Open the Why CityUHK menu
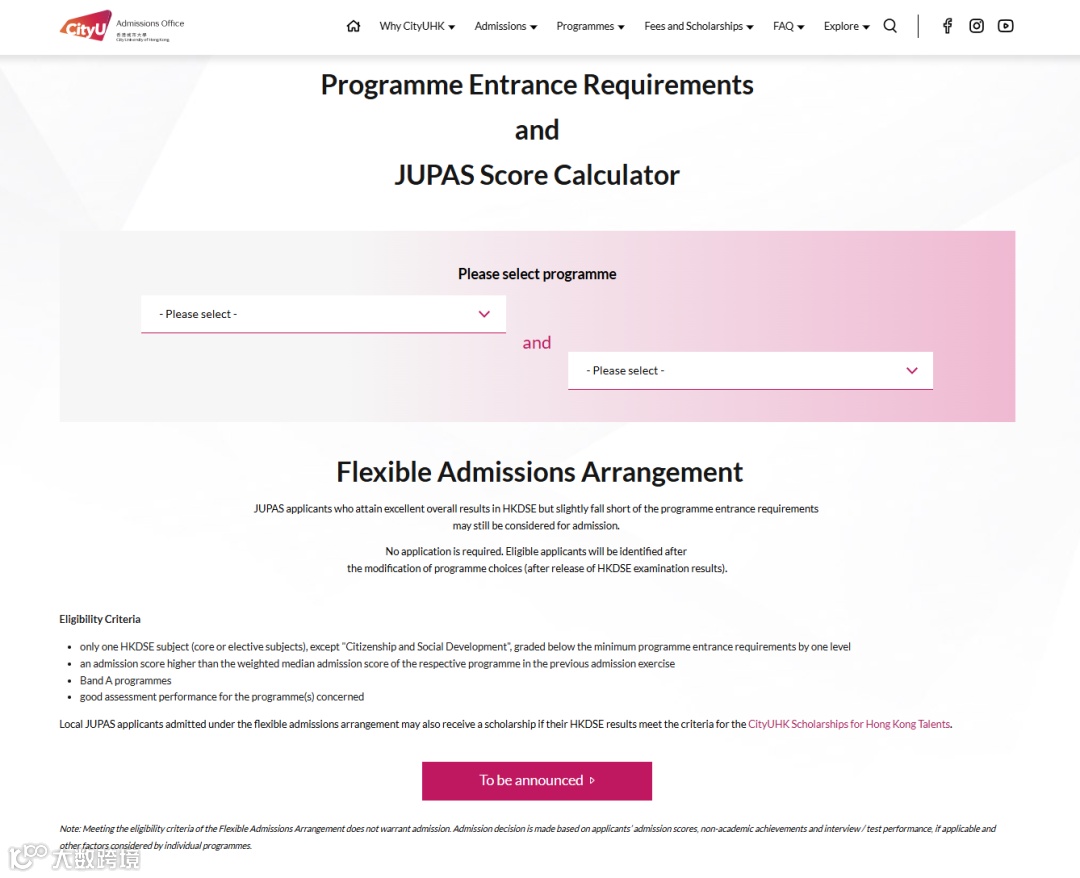The width and height of the screenshot is (1080, 878). point(417,26)
